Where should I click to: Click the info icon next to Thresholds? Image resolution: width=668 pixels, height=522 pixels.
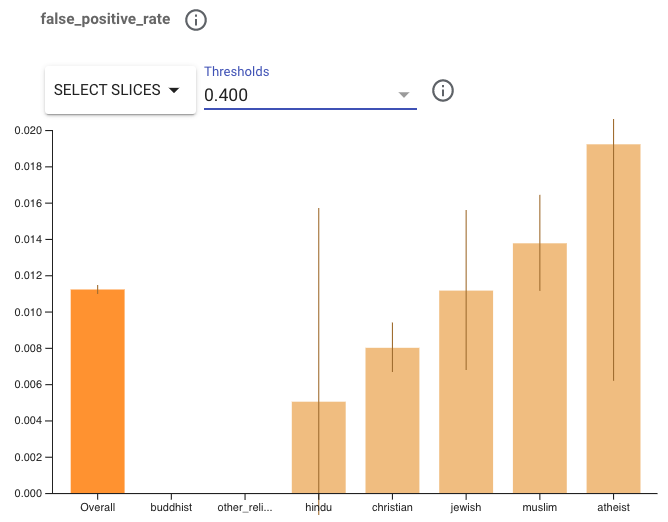(443, 91)
